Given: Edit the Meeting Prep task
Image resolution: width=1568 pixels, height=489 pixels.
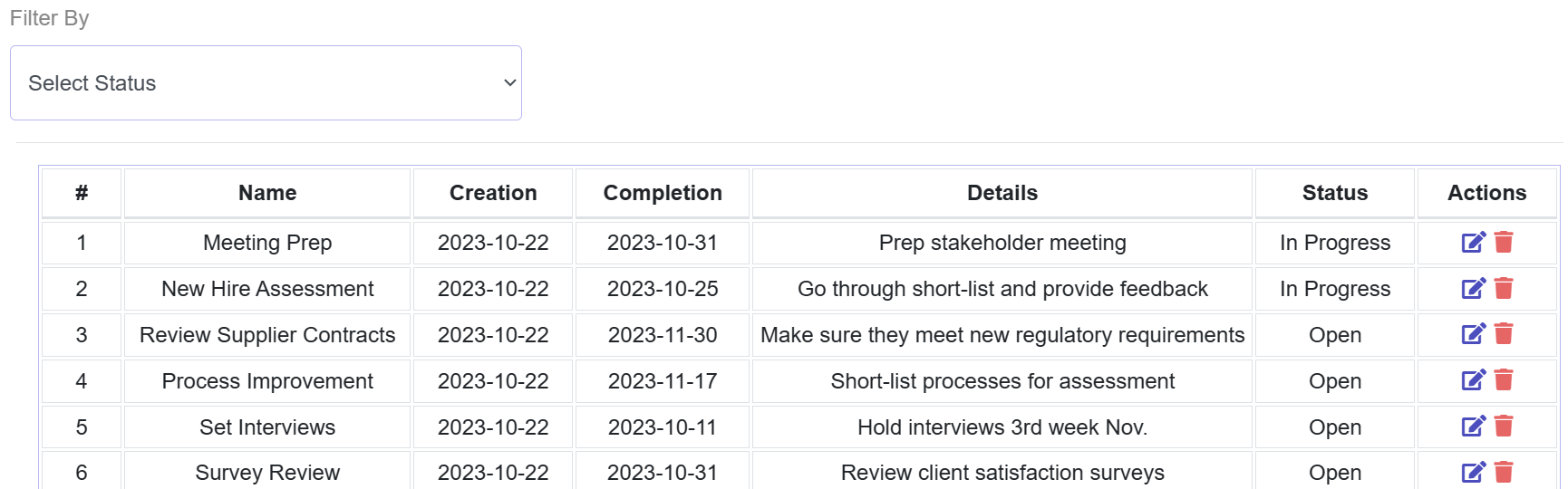Looking at the screenshot, I should (x=1473, y=242).
